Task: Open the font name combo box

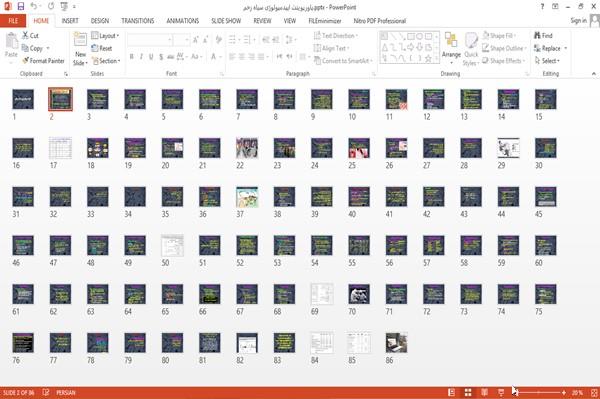Action: point(149,40)
